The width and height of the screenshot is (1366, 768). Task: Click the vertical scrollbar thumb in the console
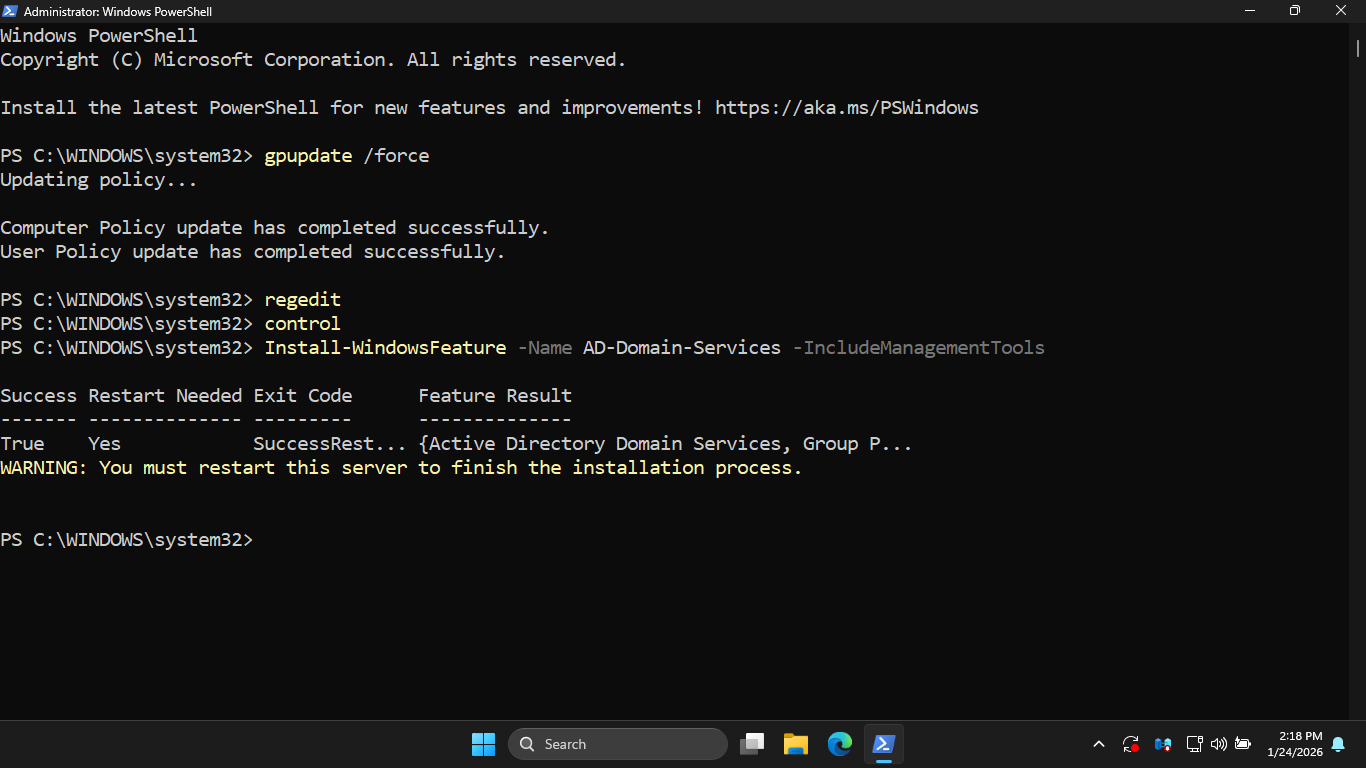click(x=1358, y=47)
